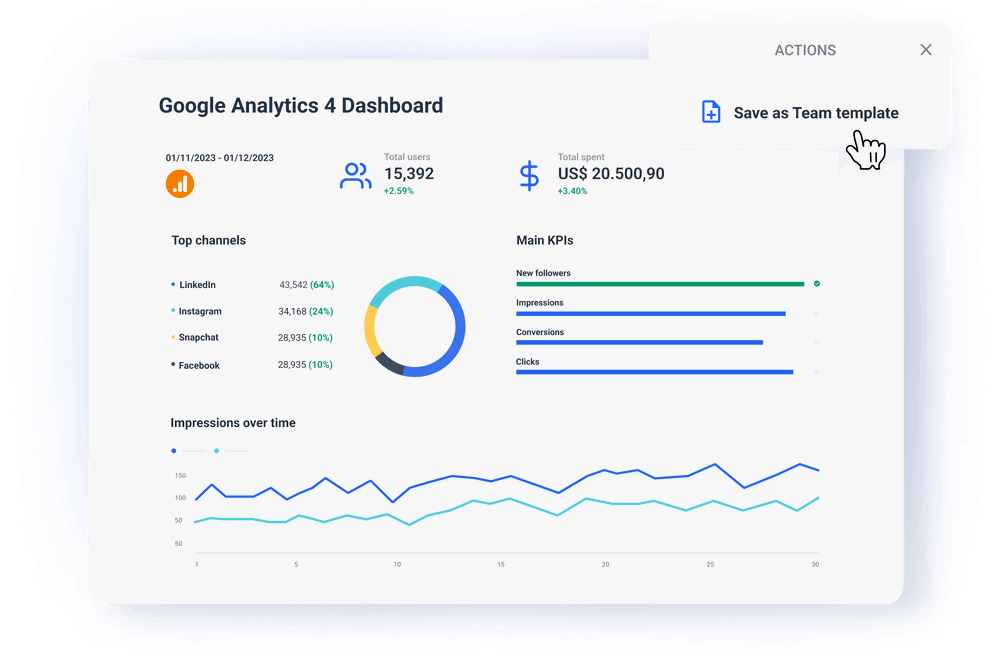This screenshot has width=992, height=656.
Task: Open the 01/11/2023 - 01/12/2023 date range selector
Action: pyautogui.click(x=222, y=157)
